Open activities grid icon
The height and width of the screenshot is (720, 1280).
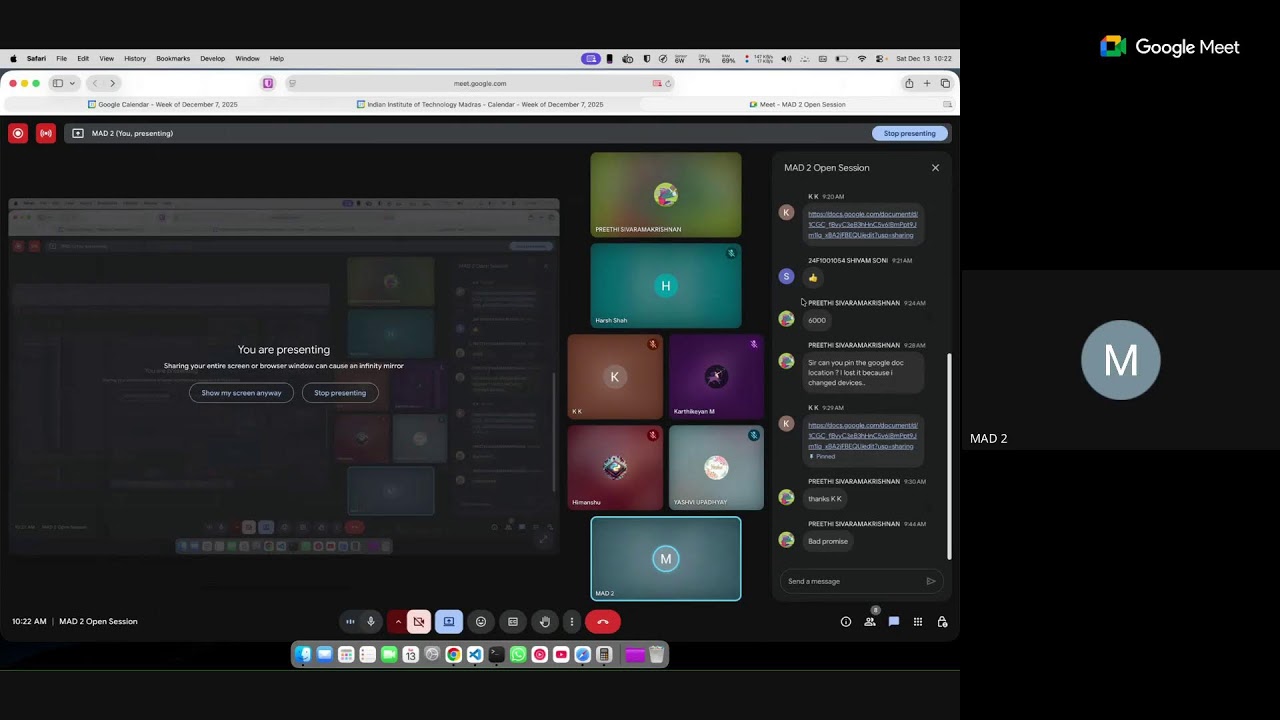[918, 622]
